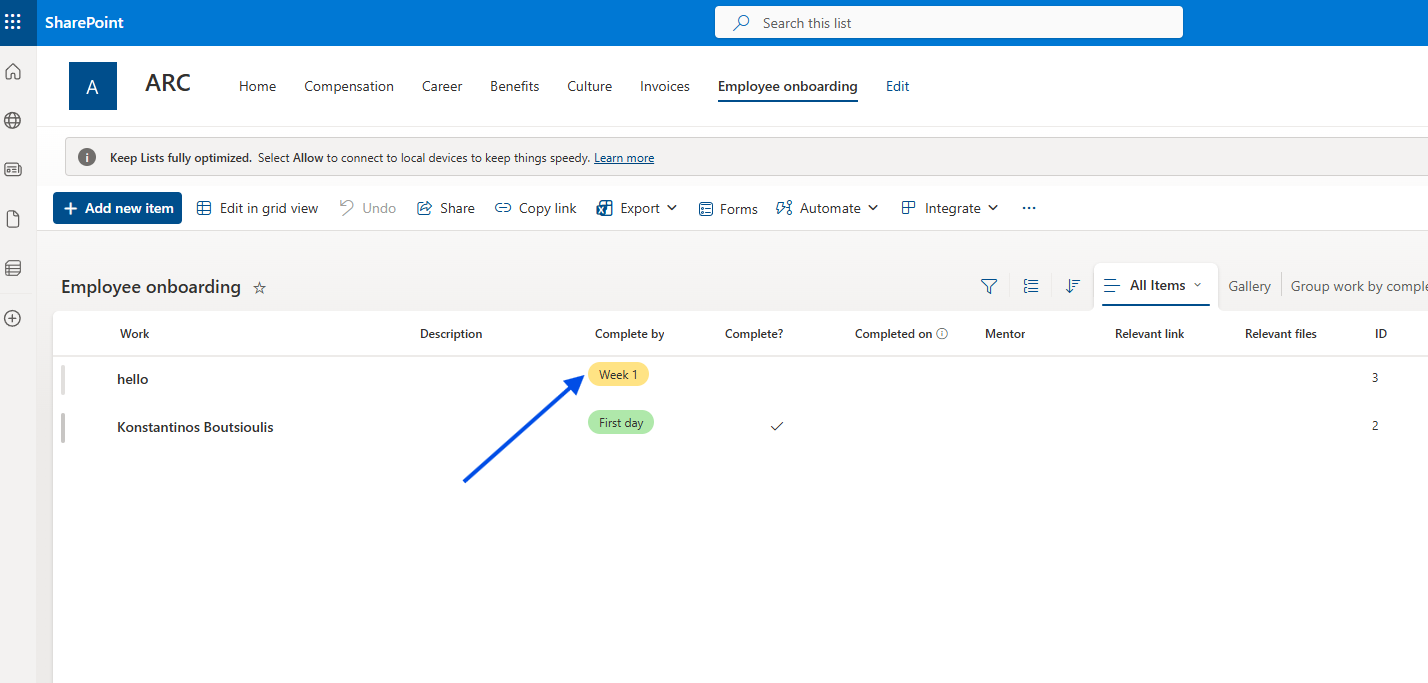The width and height of the screenshot is (1428, 683).
Task: Click the Add new item button
Action: click(x=118, y=208)
